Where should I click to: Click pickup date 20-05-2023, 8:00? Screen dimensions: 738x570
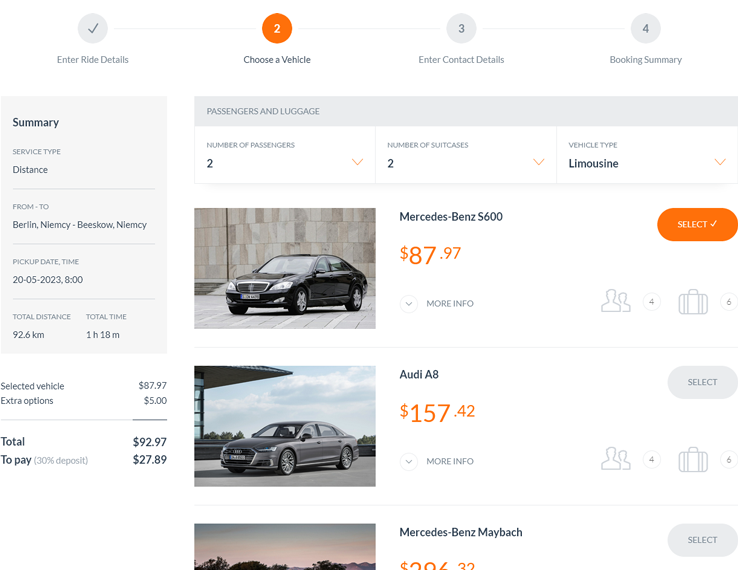(48, 280)
